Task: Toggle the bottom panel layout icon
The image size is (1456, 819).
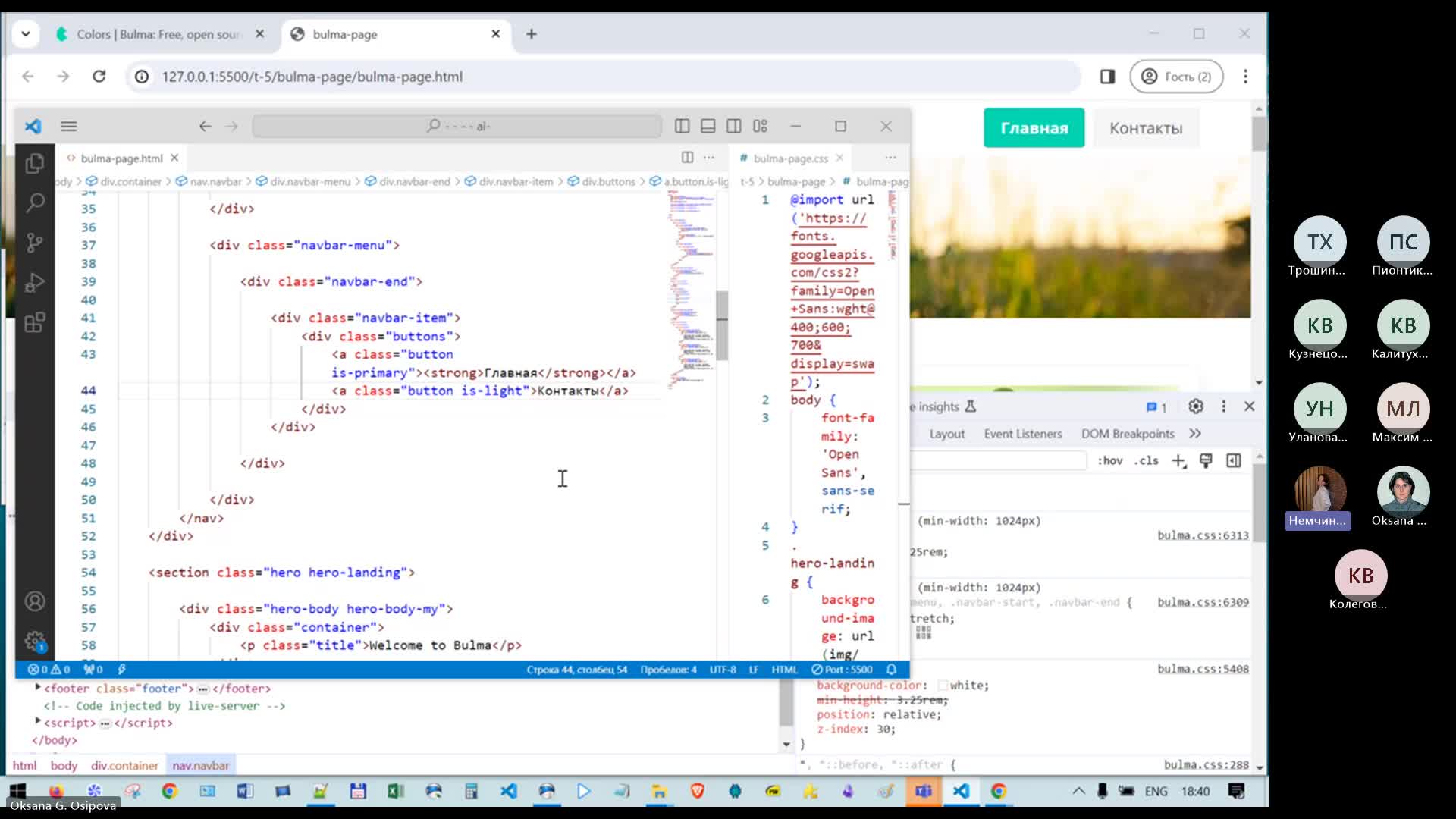Action: pyautogui.click(x=708, y=127)
